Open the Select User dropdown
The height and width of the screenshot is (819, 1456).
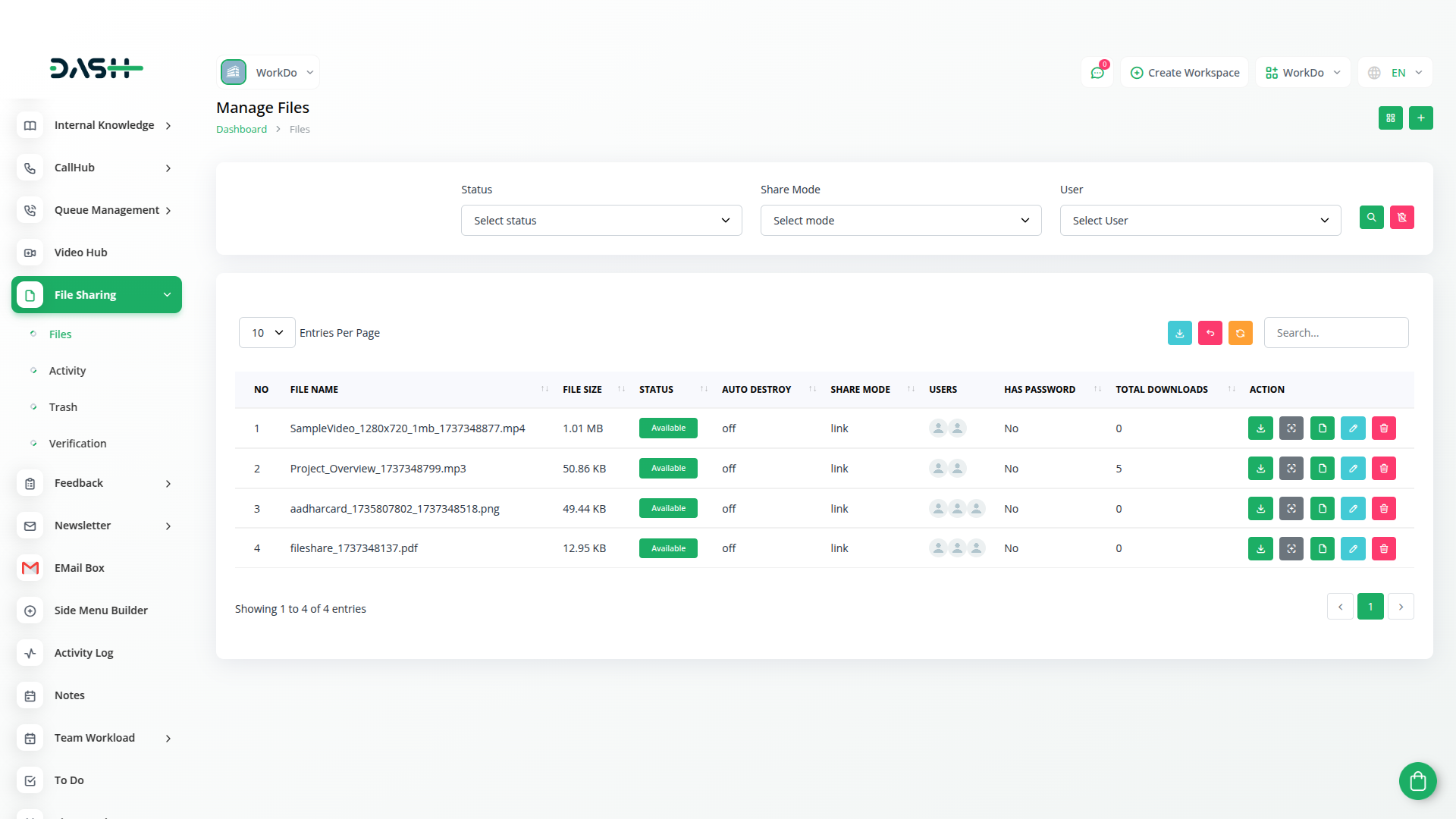tap(1200, 221)
